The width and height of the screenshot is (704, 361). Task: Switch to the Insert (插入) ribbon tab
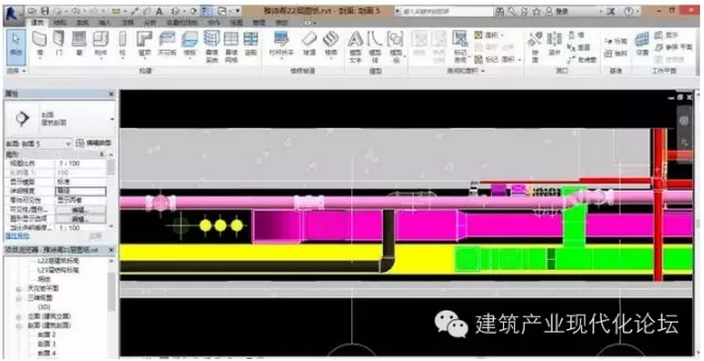click(x=104, y=22)
